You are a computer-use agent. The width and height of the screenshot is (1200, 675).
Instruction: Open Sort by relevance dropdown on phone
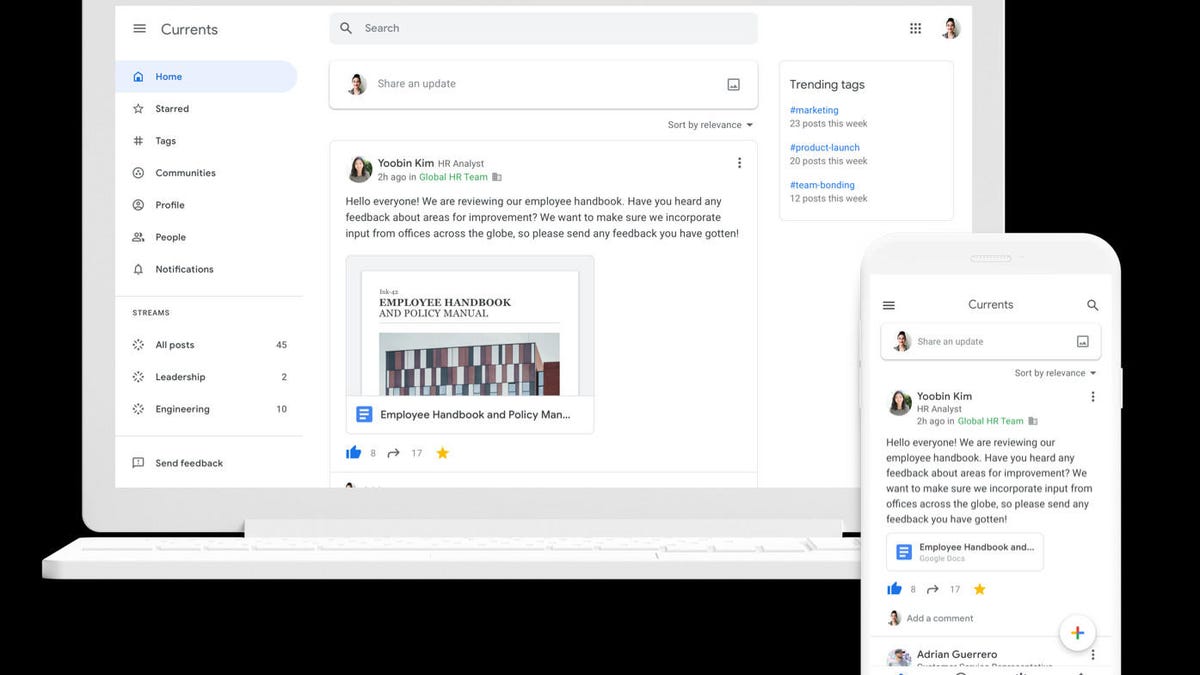click(x=1055, y=373)
